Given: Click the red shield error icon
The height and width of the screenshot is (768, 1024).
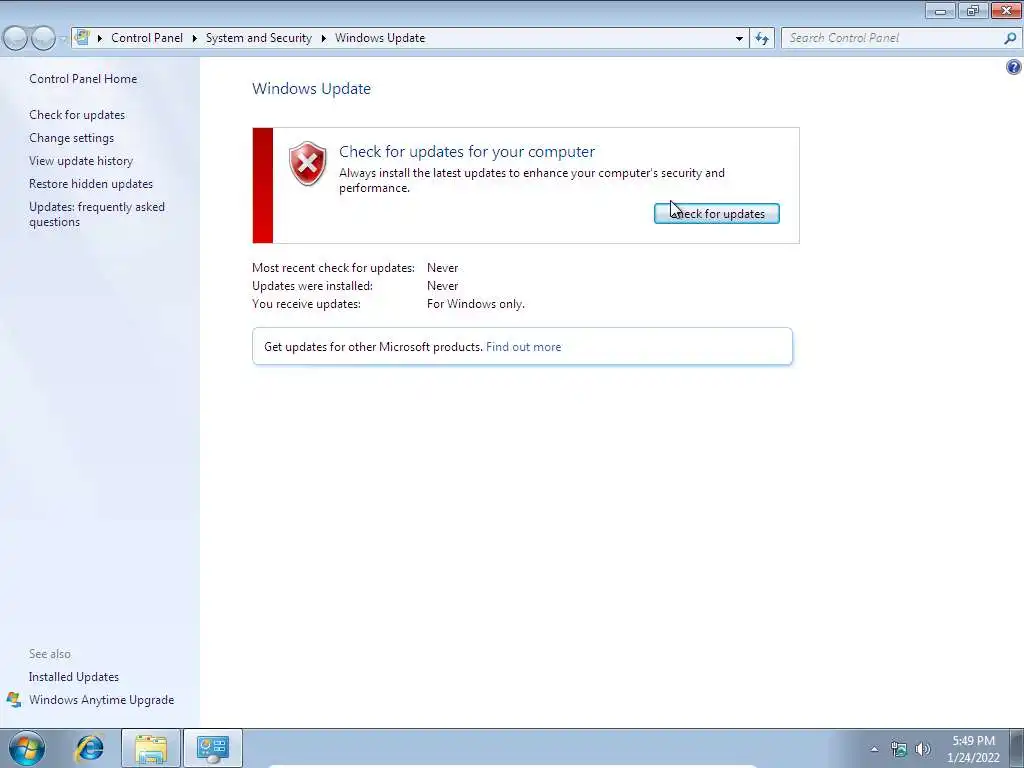Looking at the screenshot, I should tap(308, 163).
